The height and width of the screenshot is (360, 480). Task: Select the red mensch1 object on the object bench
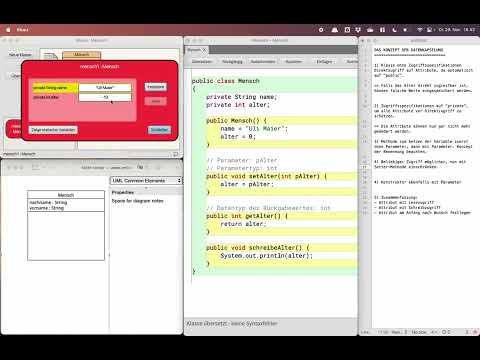point(13,129)
